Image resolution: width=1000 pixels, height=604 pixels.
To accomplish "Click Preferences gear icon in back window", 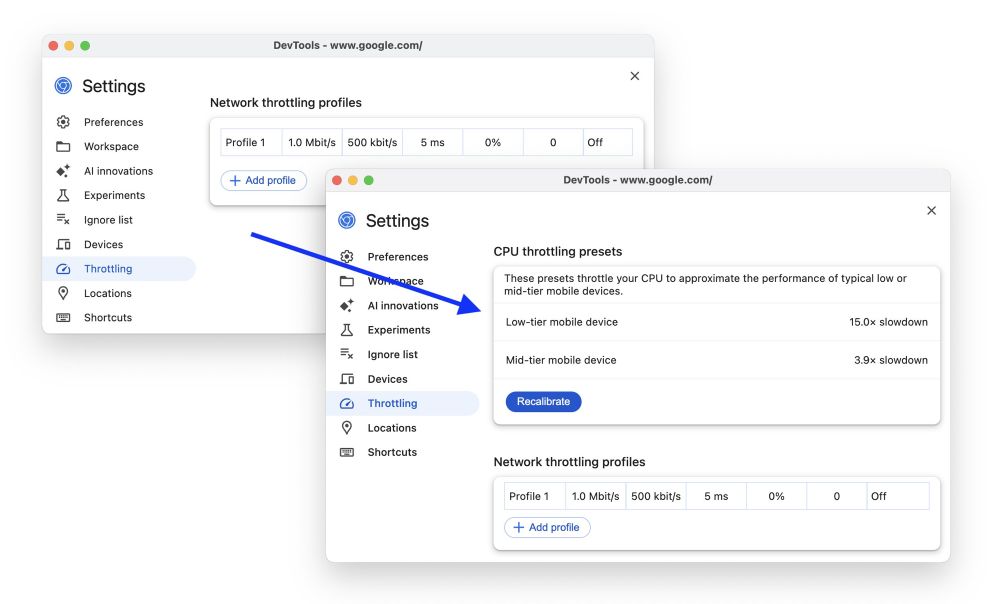I will tap(63, 122).
